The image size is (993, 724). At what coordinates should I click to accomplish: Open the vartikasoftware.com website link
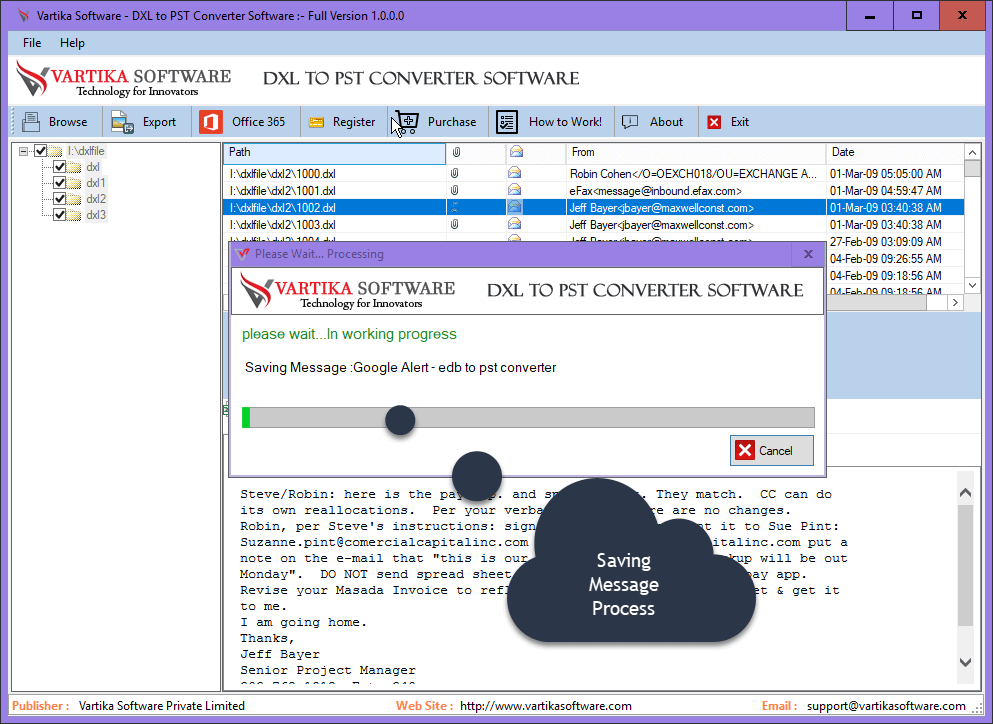coord(546,706)
